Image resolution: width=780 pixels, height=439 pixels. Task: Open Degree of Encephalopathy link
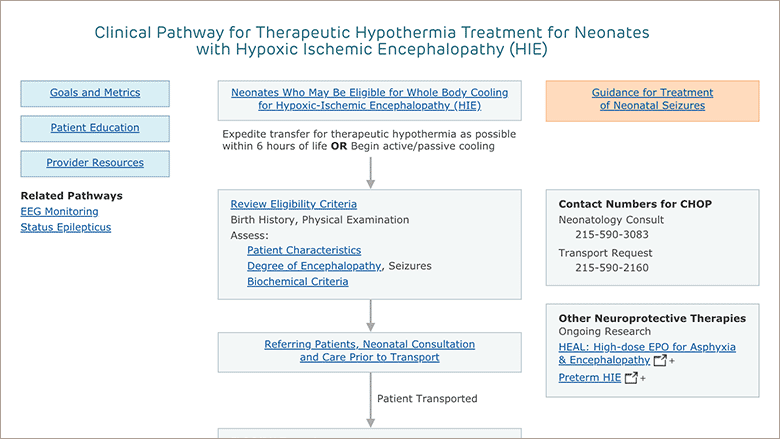(x=314, y=266)
